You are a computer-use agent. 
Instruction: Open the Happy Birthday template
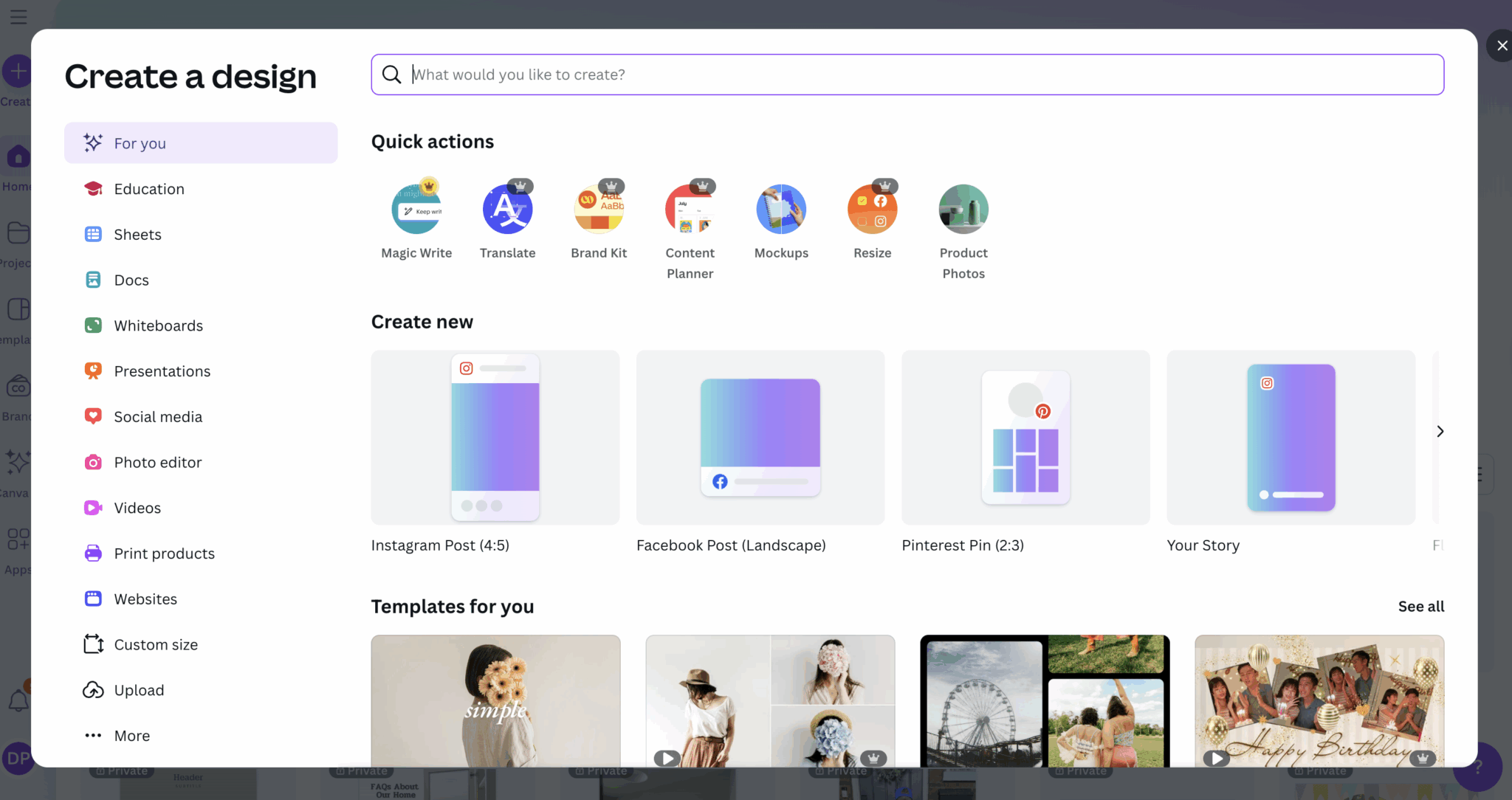tap(1319, 701)
